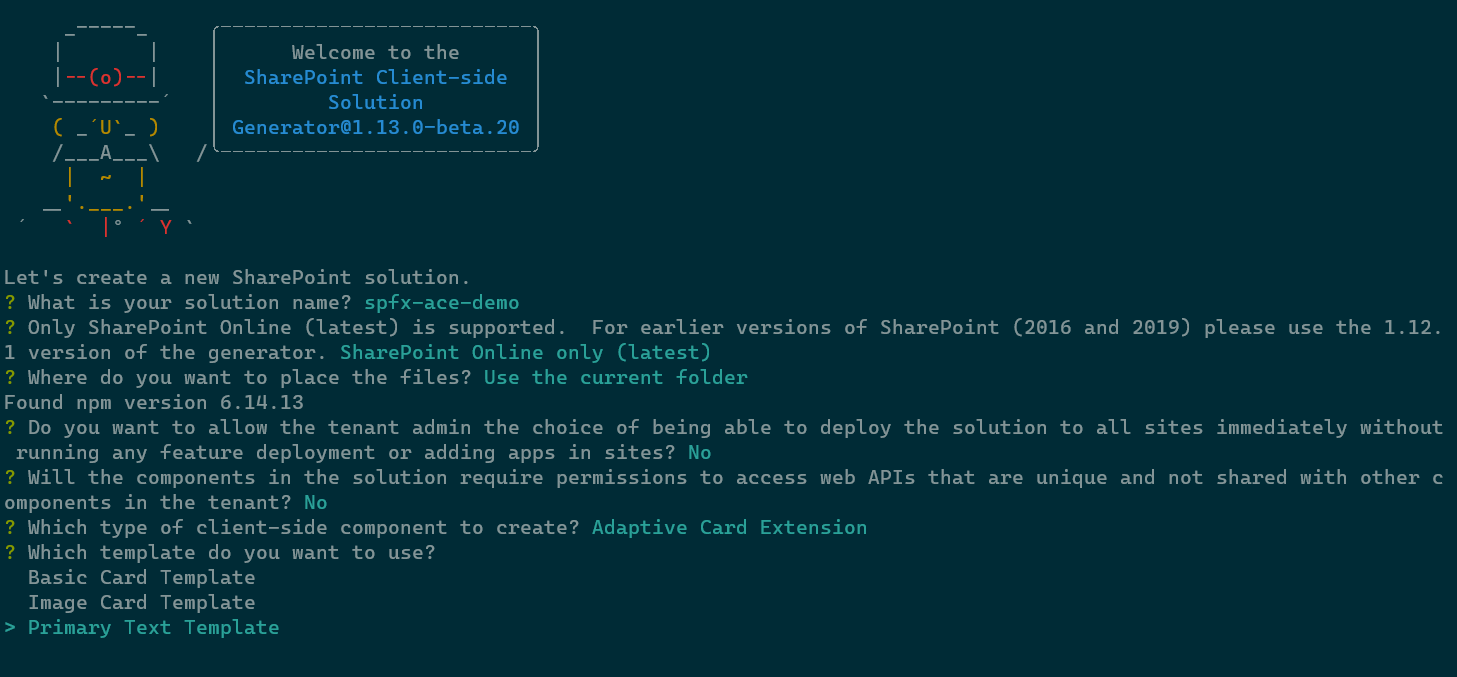1457x677 pixels.
Task: Click the Found npm version 6.14.13 line
Action: point(154,403)
